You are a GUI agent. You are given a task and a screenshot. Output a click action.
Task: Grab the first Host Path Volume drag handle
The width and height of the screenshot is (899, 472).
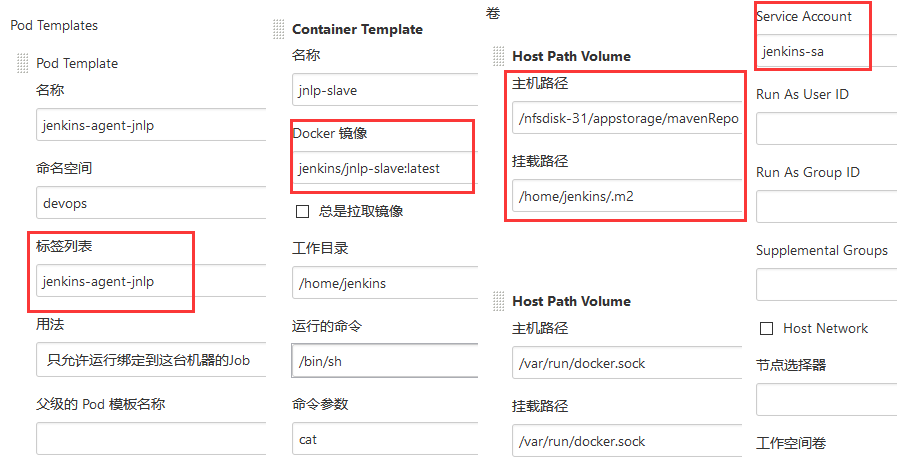click(x=499, y=56)
